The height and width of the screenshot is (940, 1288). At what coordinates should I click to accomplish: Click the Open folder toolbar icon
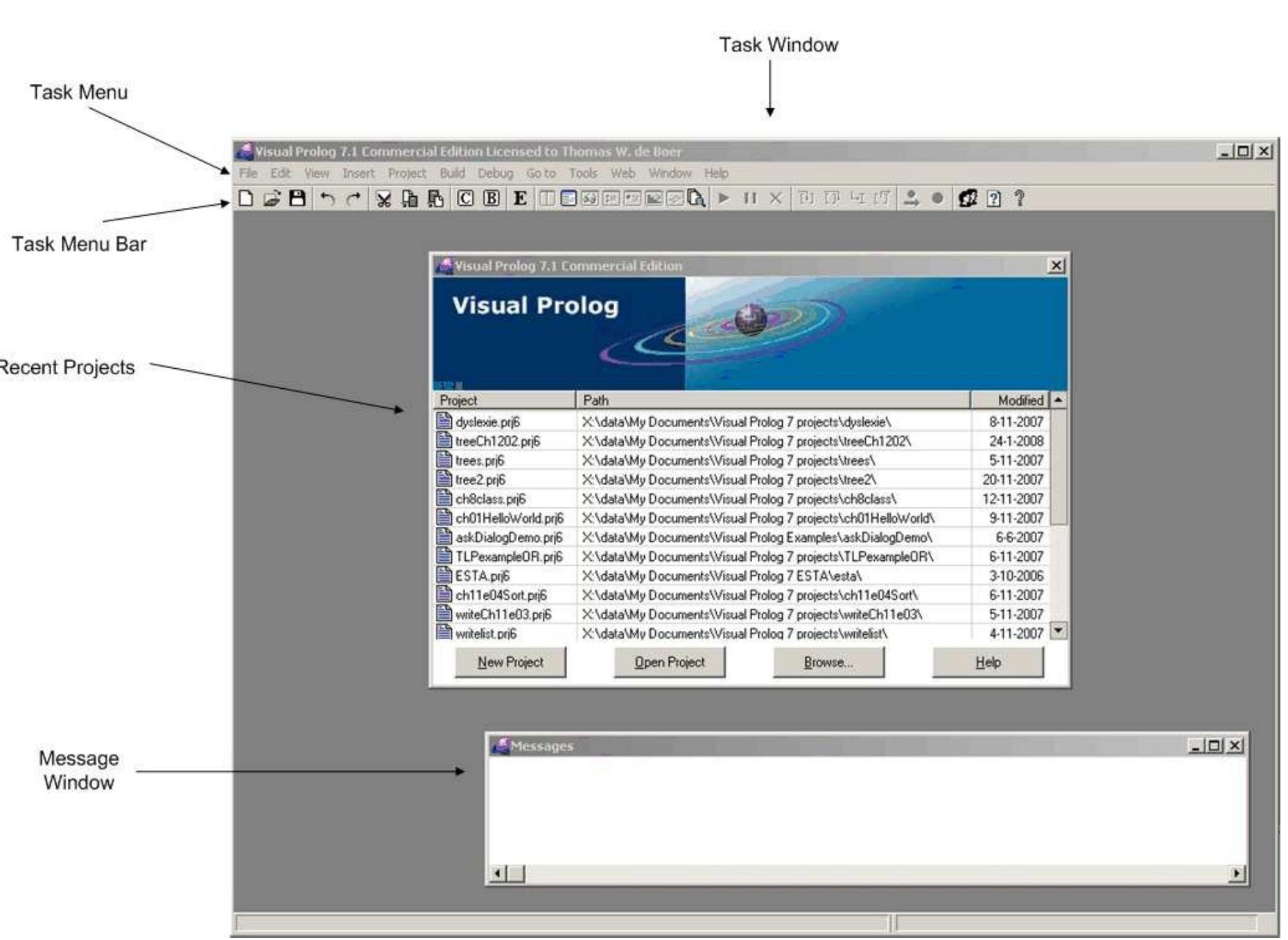click(x=271, y=199)
